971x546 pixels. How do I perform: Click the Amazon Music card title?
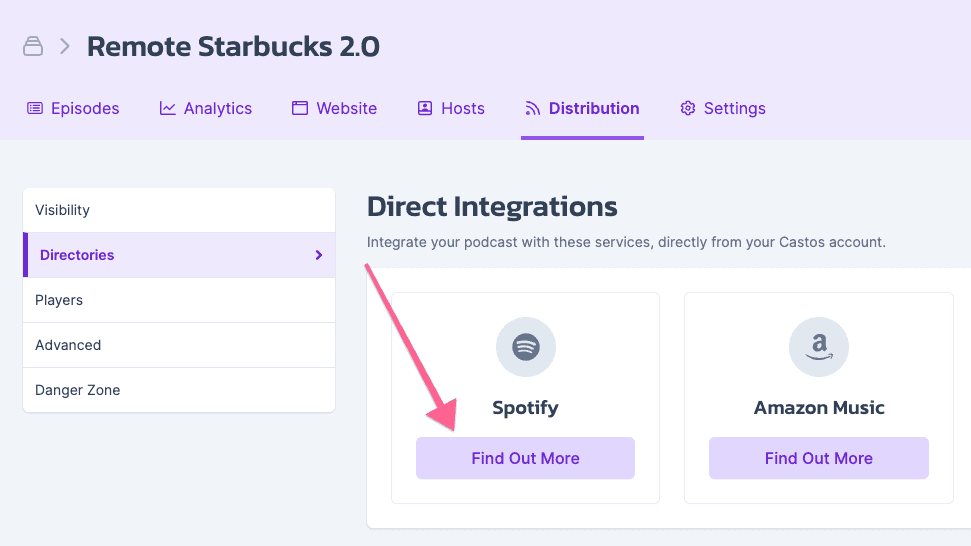click(x=819, y=407)
